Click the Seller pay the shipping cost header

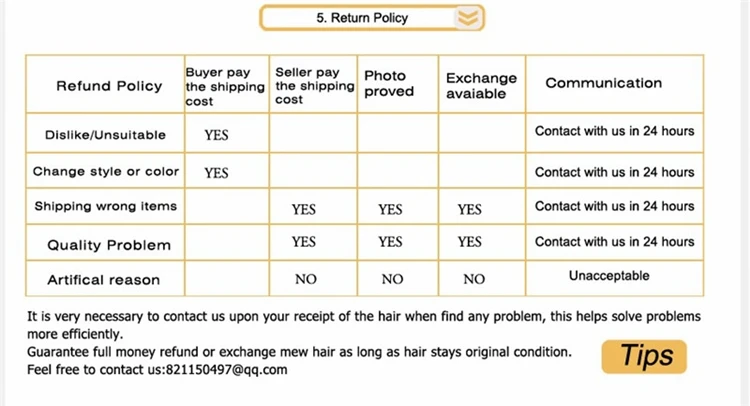click(x=314, y=86)
